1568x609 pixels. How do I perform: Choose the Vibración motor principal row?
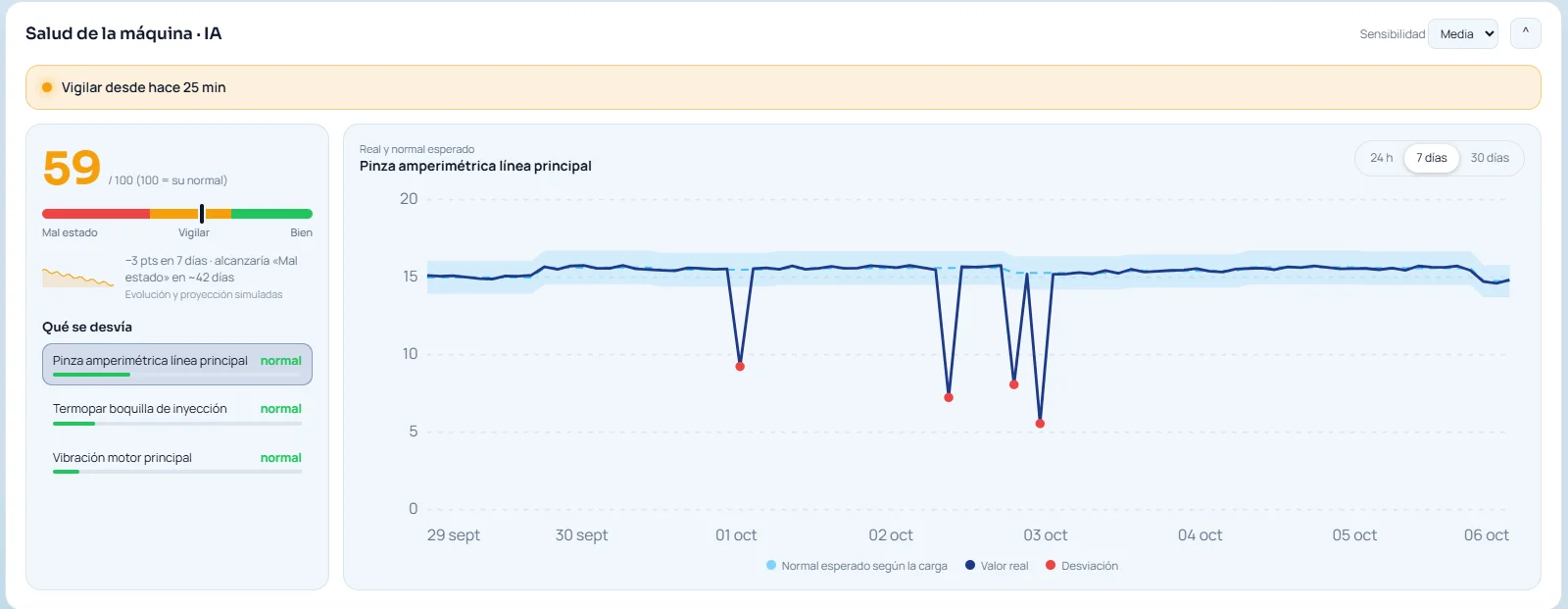click(x=177, y=462)
